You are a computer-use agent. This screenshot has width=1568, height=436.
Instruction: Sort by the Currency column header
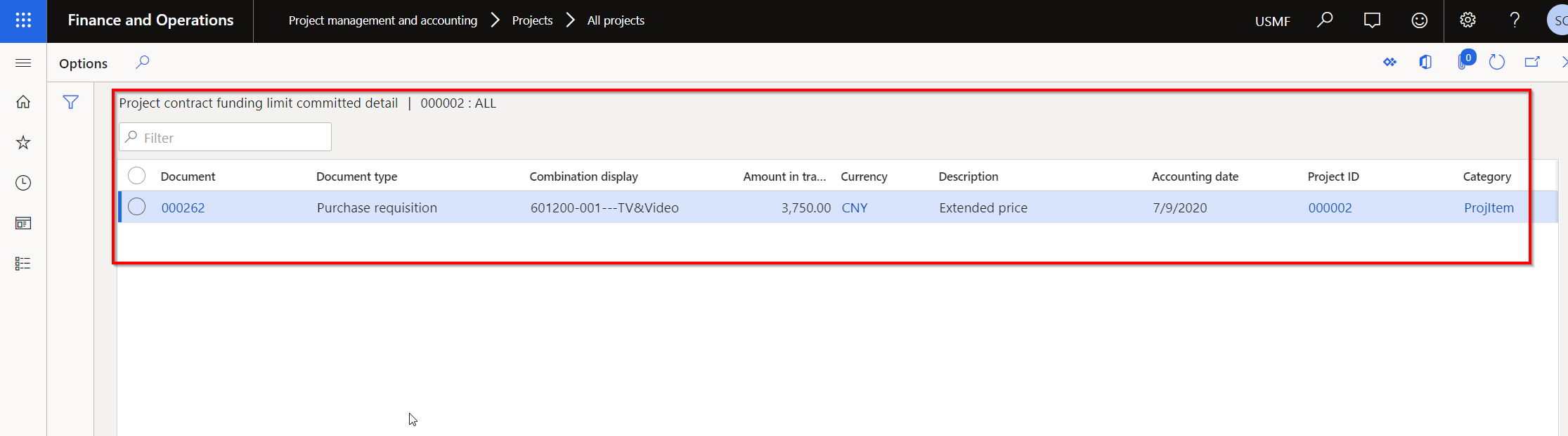[x=864, y=177]
